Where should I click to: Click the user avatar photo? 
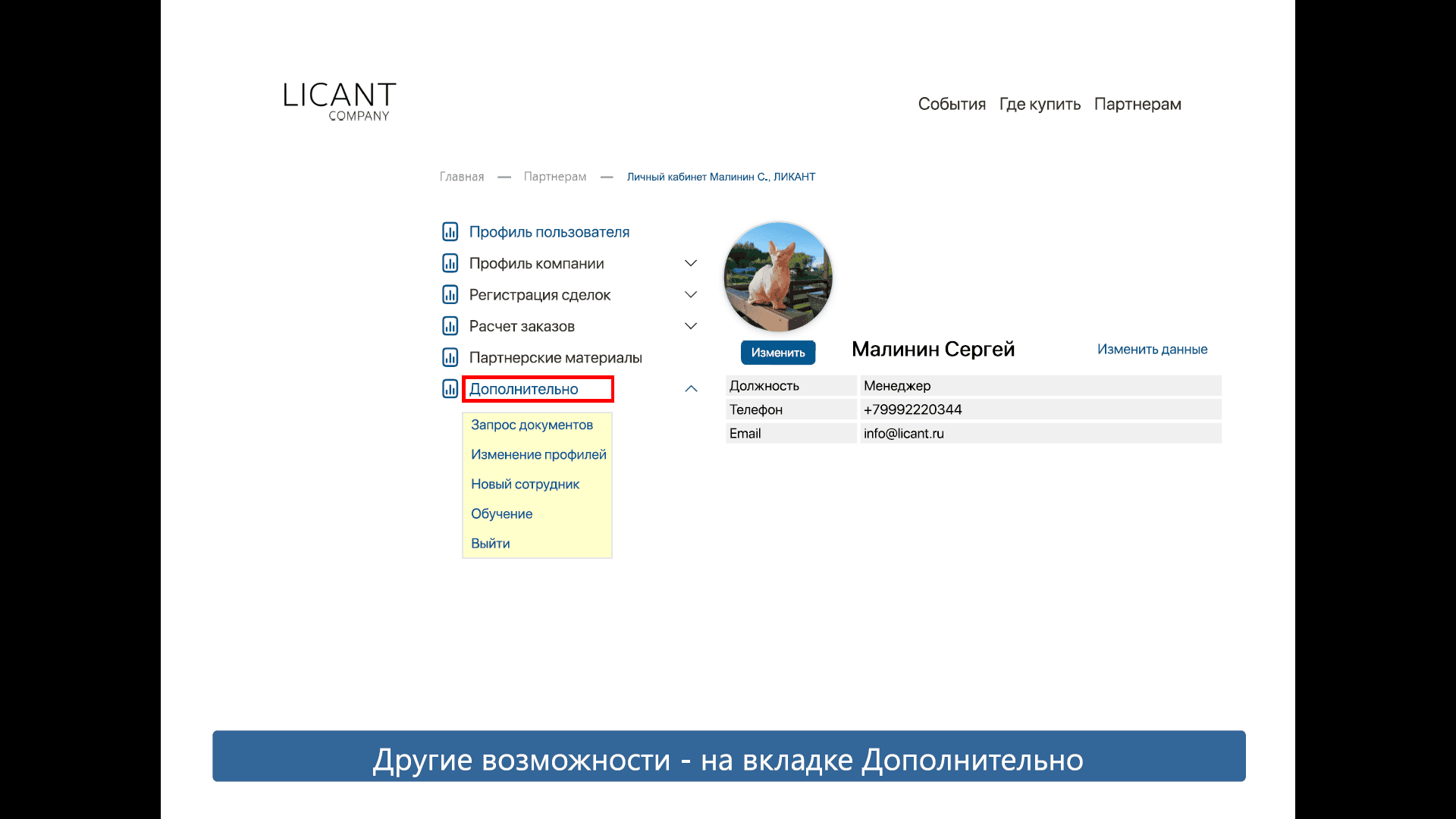[778, 278]
